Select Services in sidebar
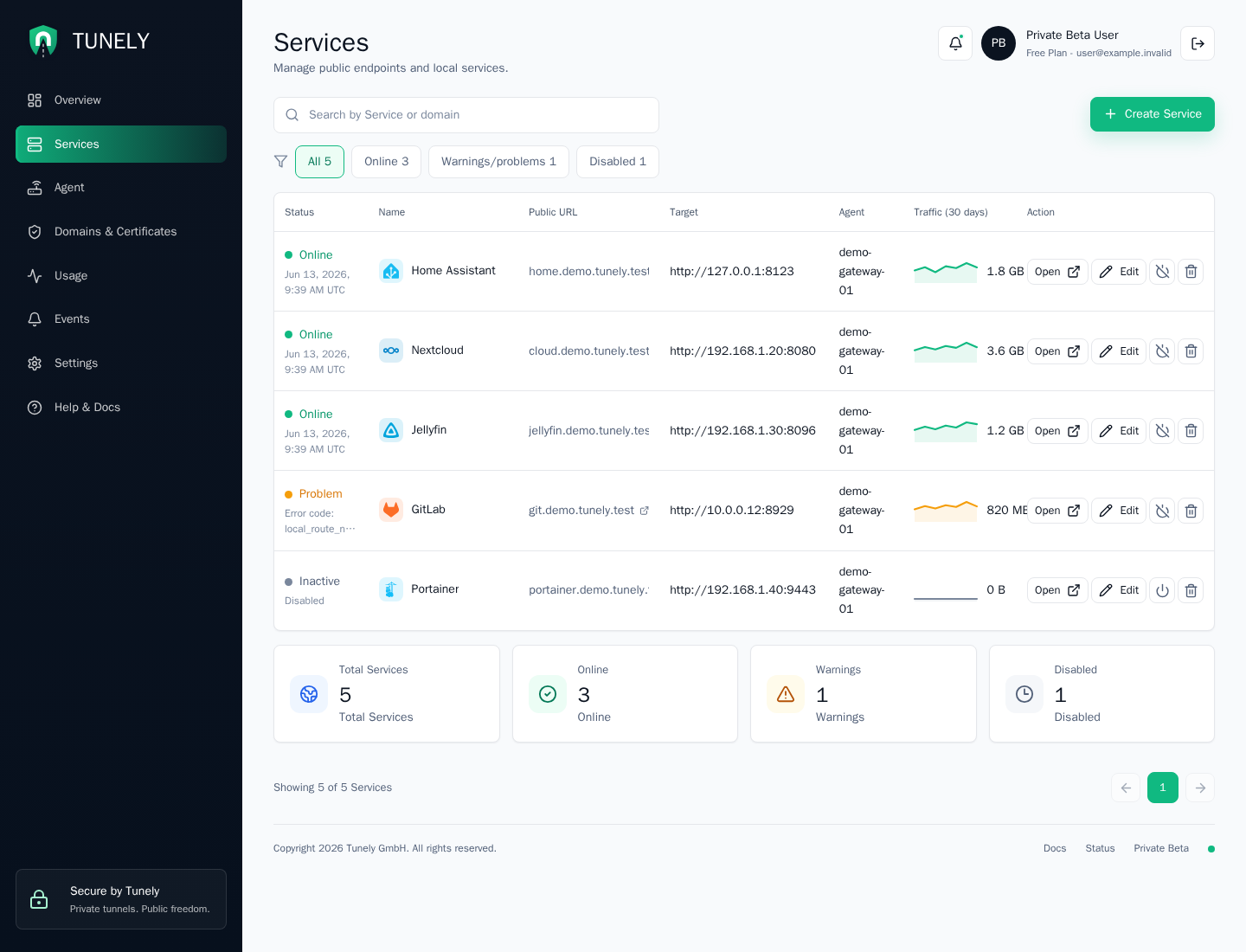 121,144
